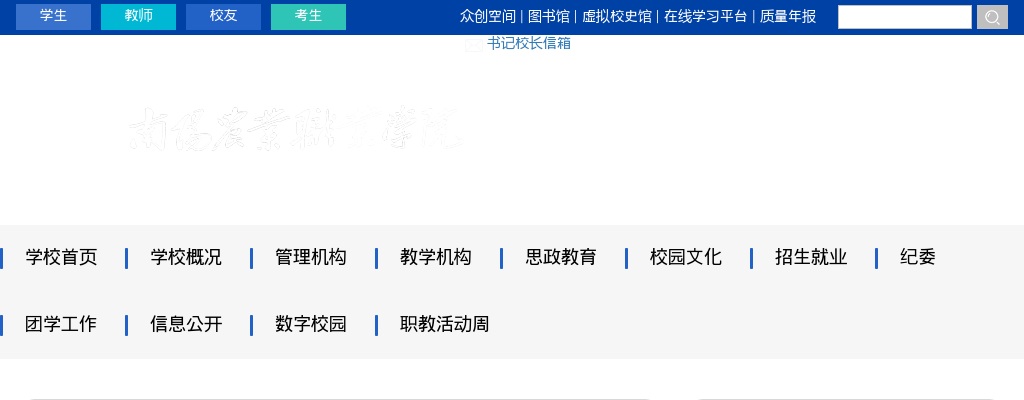Viewport: 1024px width, 400px height.
Task: Select the 学校概况 menu item
Action: [186, 258]
